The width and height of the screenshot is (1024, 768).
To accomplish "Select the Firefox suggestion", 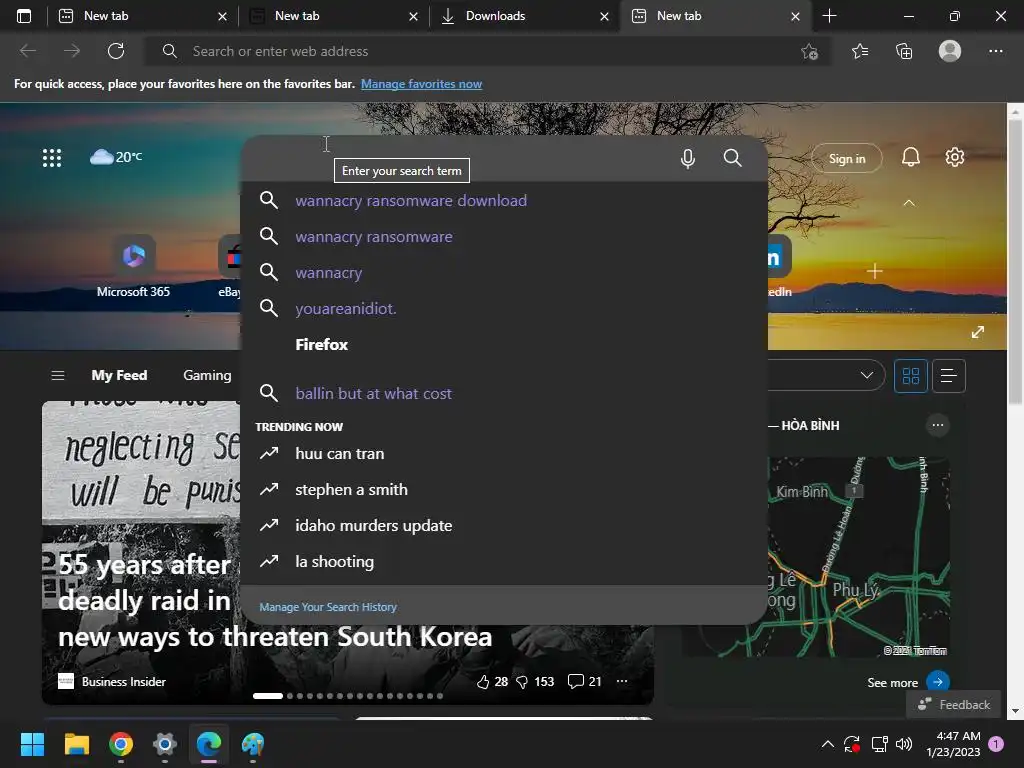I will [504, 344].
